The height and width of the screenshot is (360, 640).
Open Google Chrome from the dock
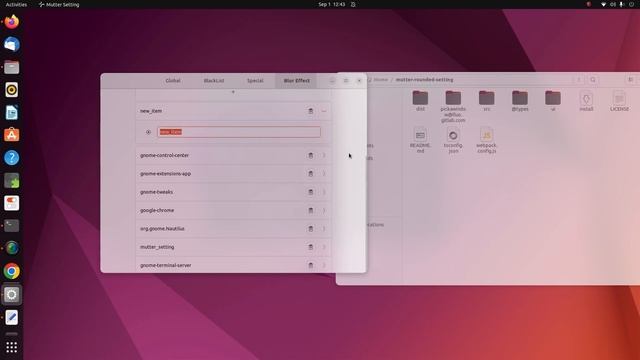point(11,271)
